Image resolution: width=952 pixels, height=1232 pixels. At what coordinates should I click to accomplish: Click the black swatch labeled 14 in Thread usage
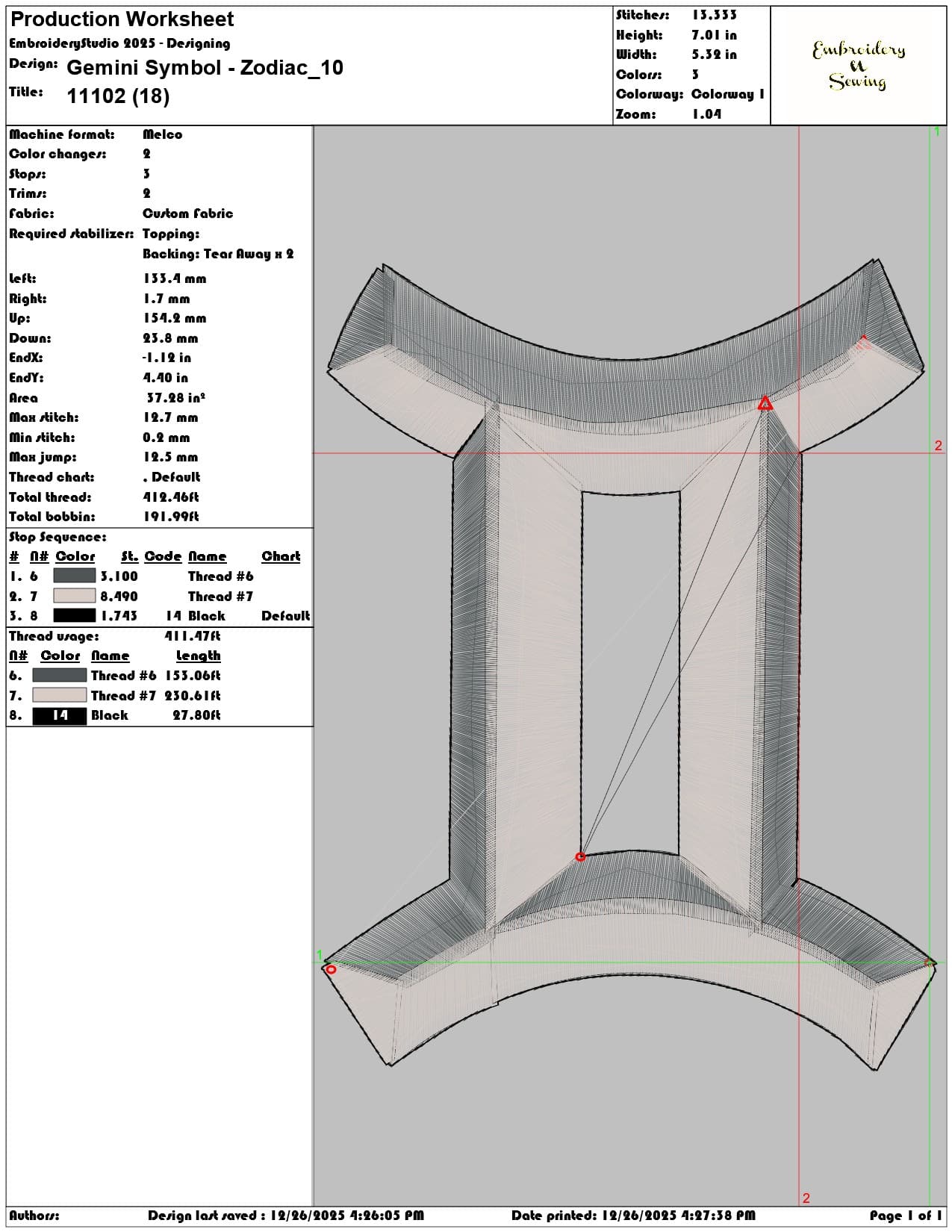pos(60,715)
